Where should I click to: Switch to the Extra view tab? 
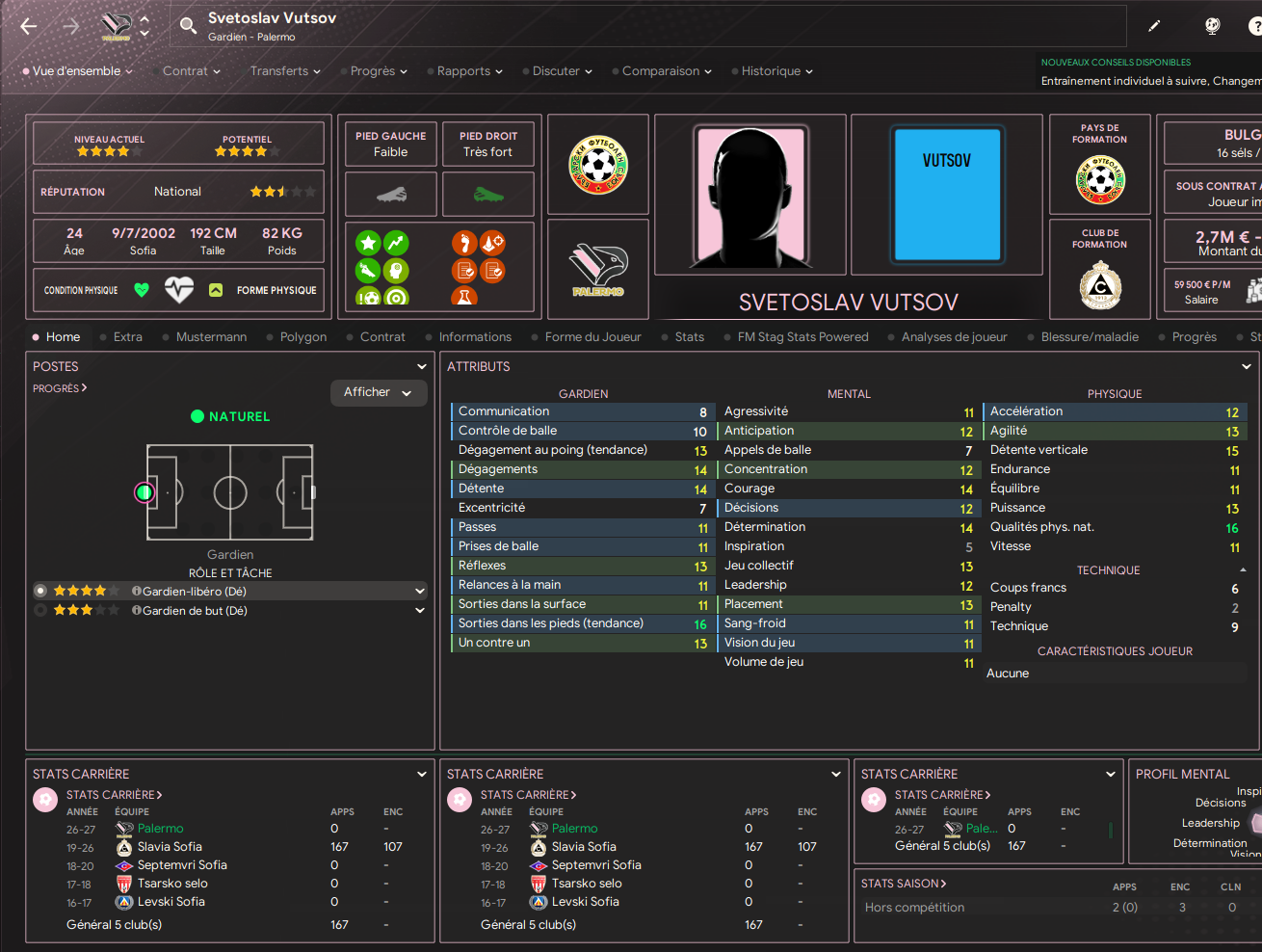point(127,337)
